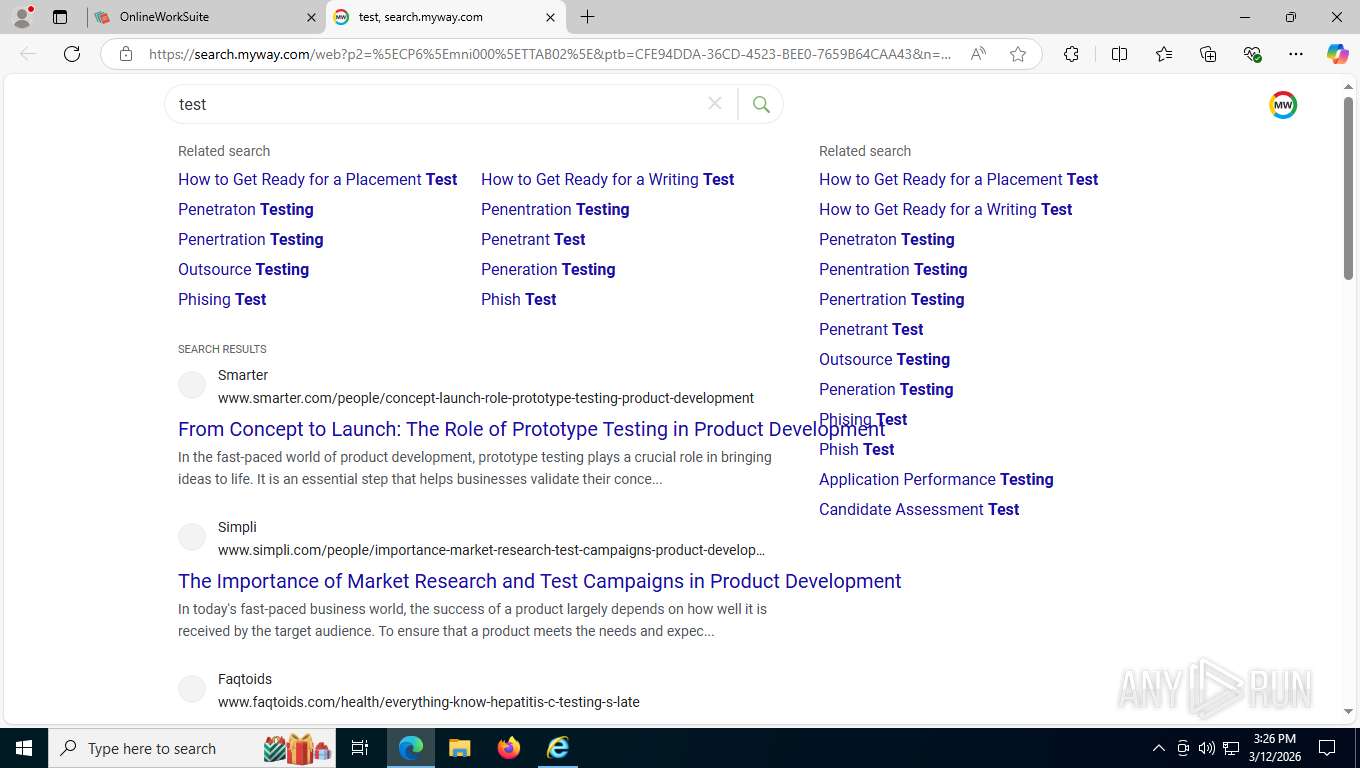1360x768 pixels.
Task: Switch to OnlineWorkSuite tab
Action: point(205,17)
